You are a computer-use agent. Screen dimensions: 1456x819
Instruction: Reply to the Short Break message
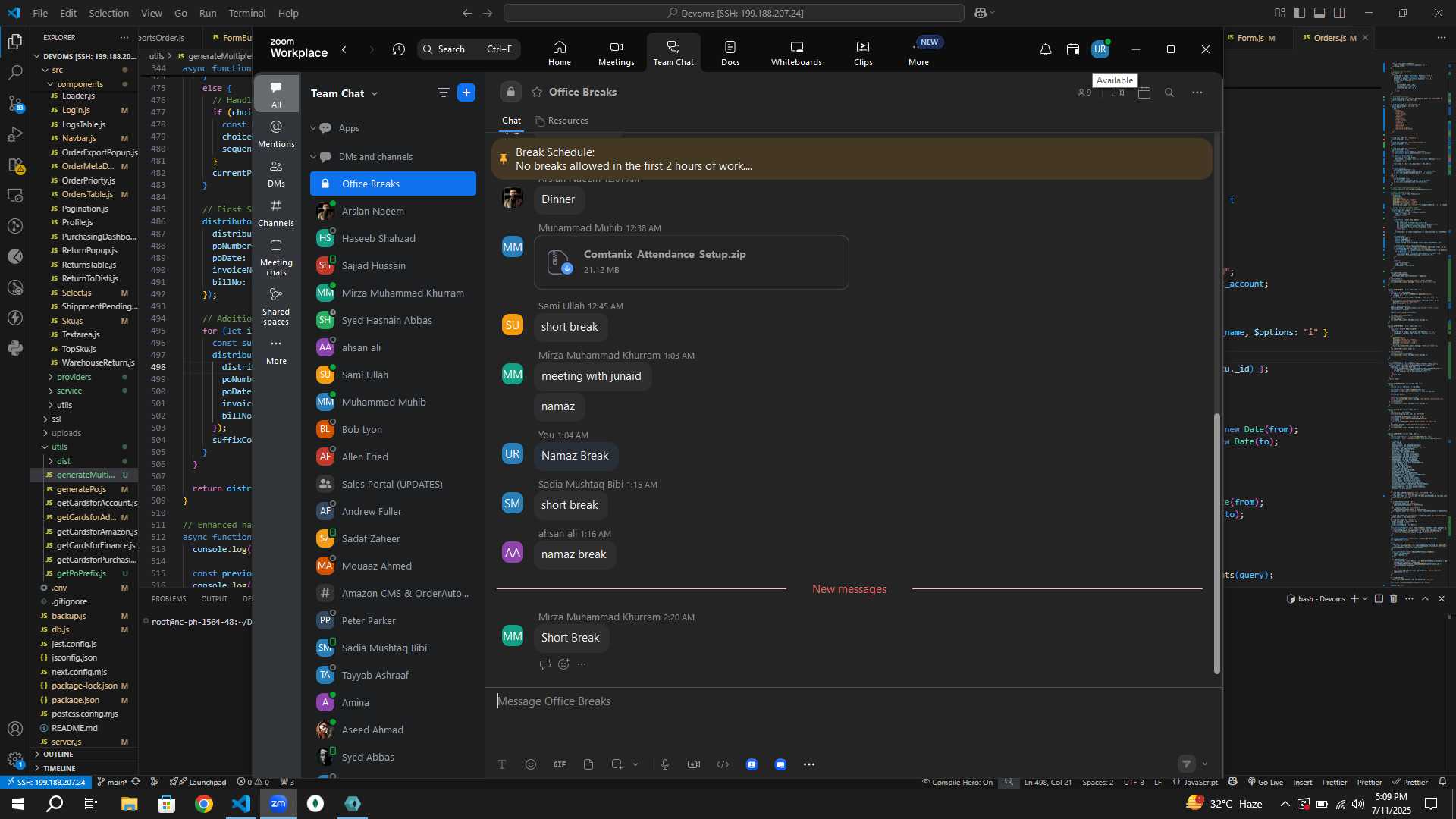tap(545, 664)
